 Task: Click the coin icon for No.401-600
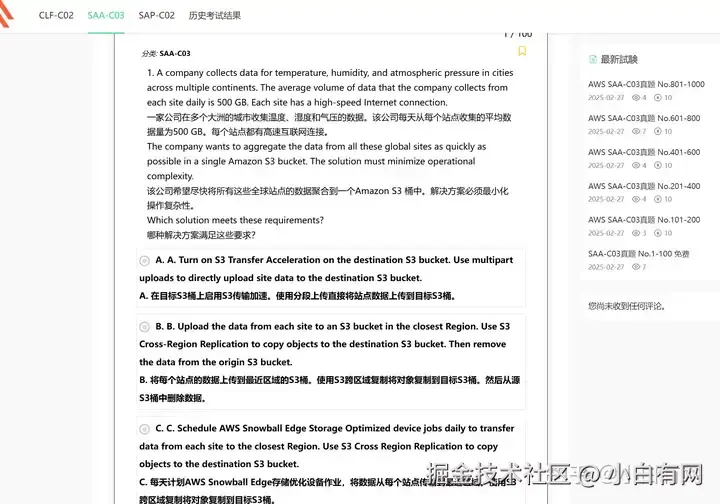[658, 166]
